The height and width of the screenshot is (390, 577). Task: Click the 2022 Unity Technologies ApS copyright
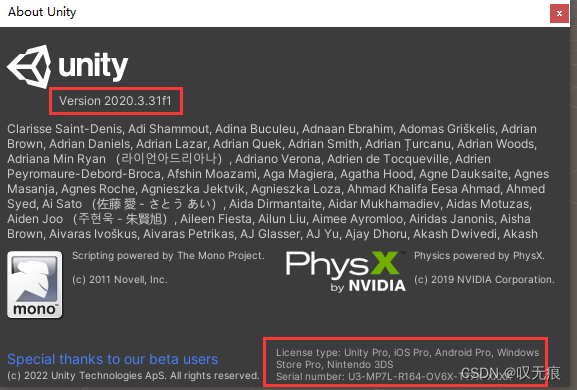click(133, 376)
